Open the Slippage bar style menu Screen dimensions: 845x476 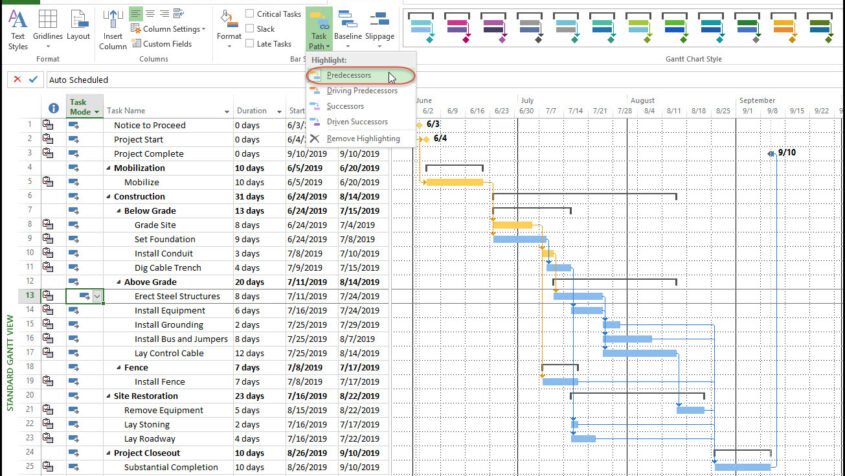379,30
